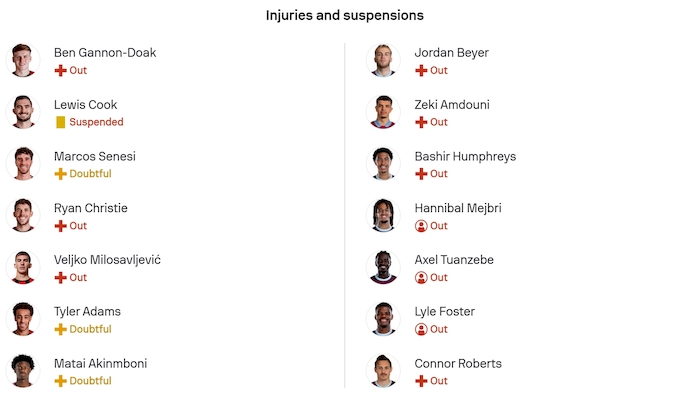Click the yellow doubtful cross under Marcos Senesi
This screenshot has height=400, width=690.
(60, 174)
